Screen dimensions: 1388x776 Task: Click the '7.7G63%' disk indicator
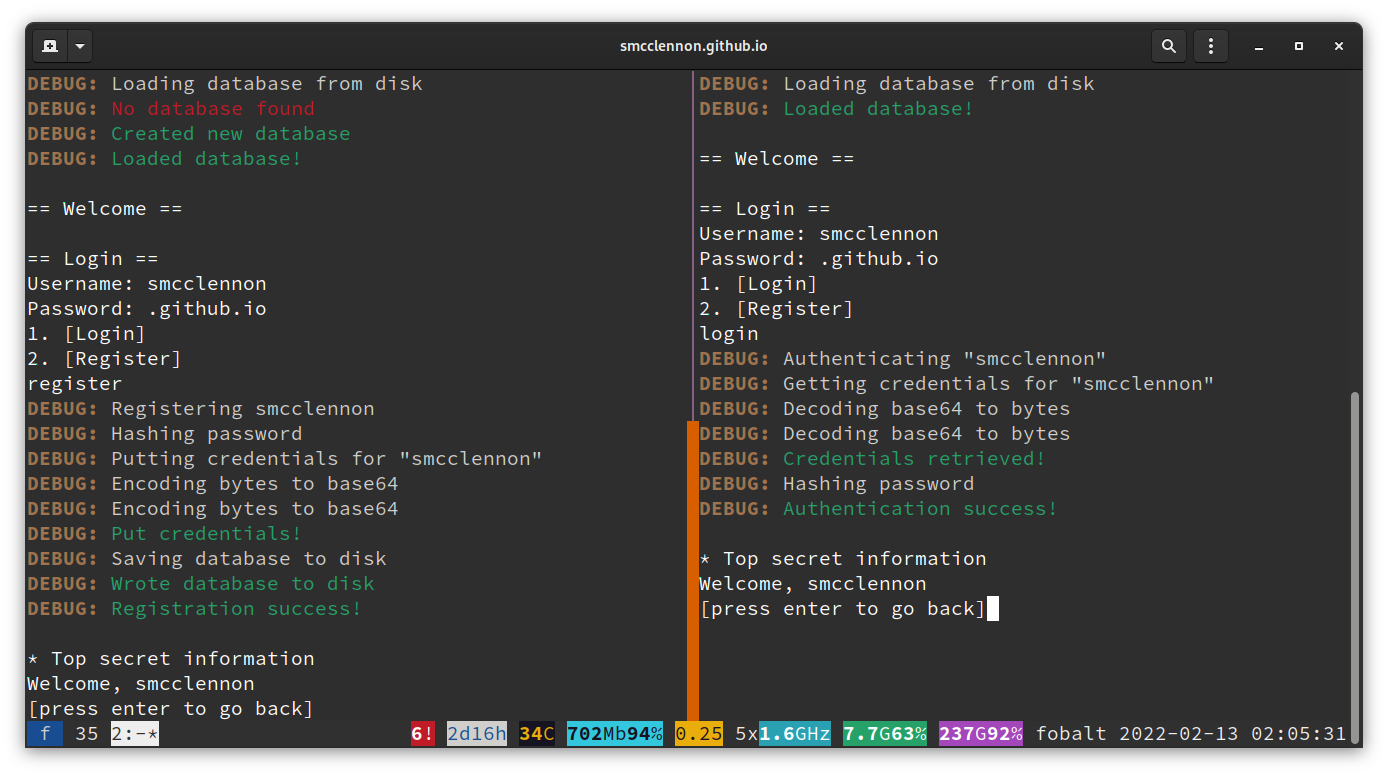click(x=884, y=733)
